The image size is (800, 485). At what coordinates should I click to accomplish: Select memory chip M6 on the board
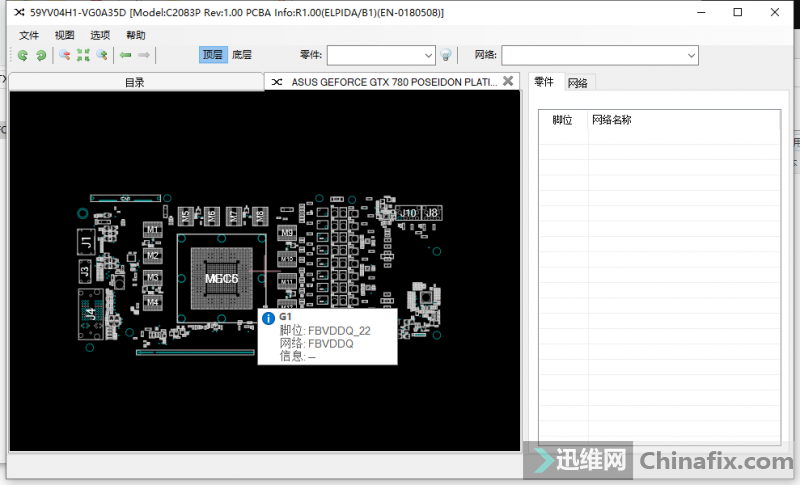point(211,216)
